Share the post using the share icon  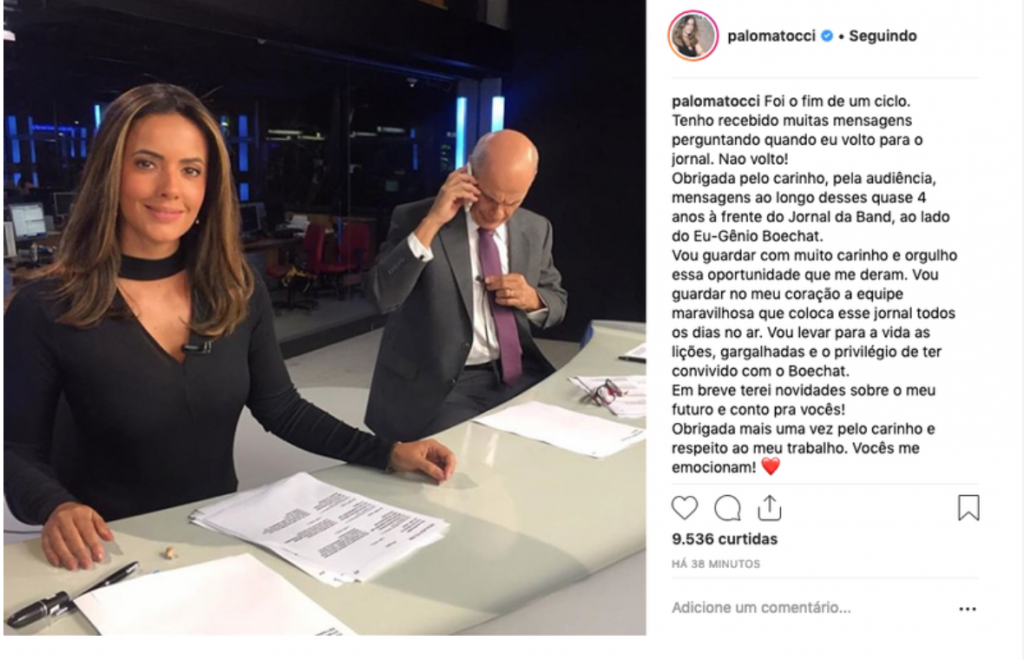(769, 508)
